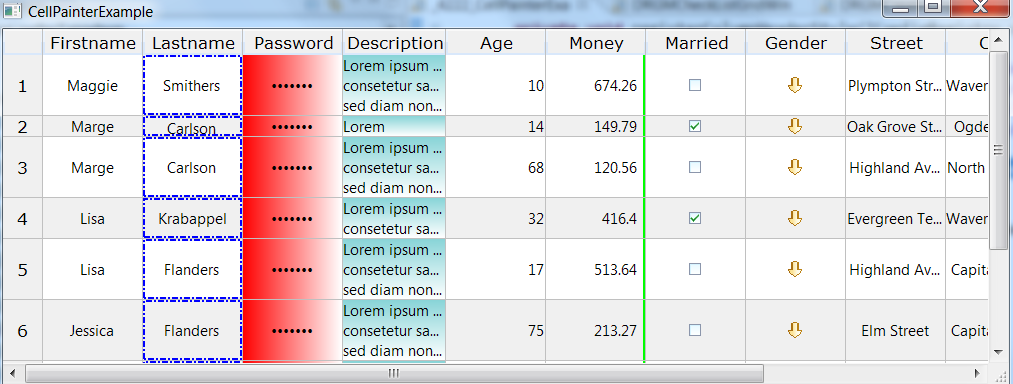Select the Married column header

(696, 43)
